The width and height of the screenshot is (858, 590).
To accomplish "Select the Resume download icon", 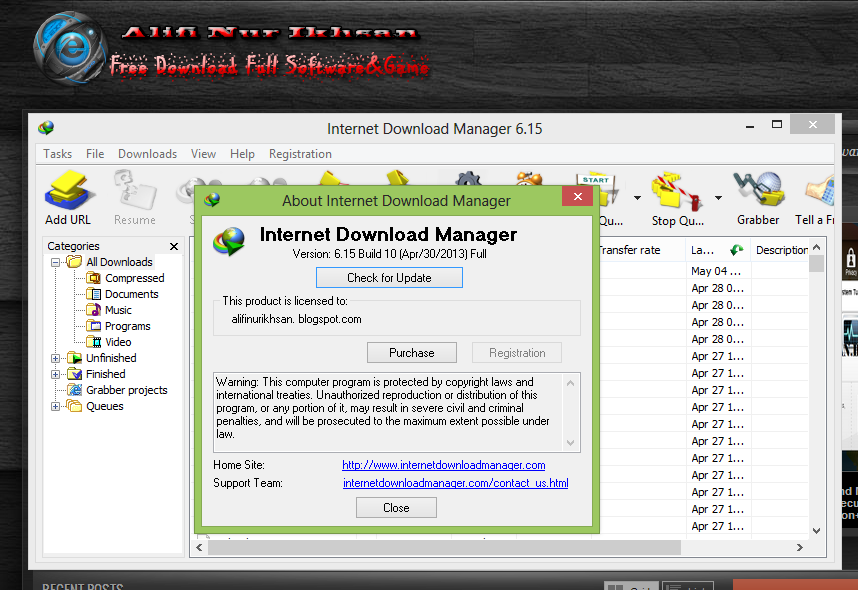I will coord(134,190).
